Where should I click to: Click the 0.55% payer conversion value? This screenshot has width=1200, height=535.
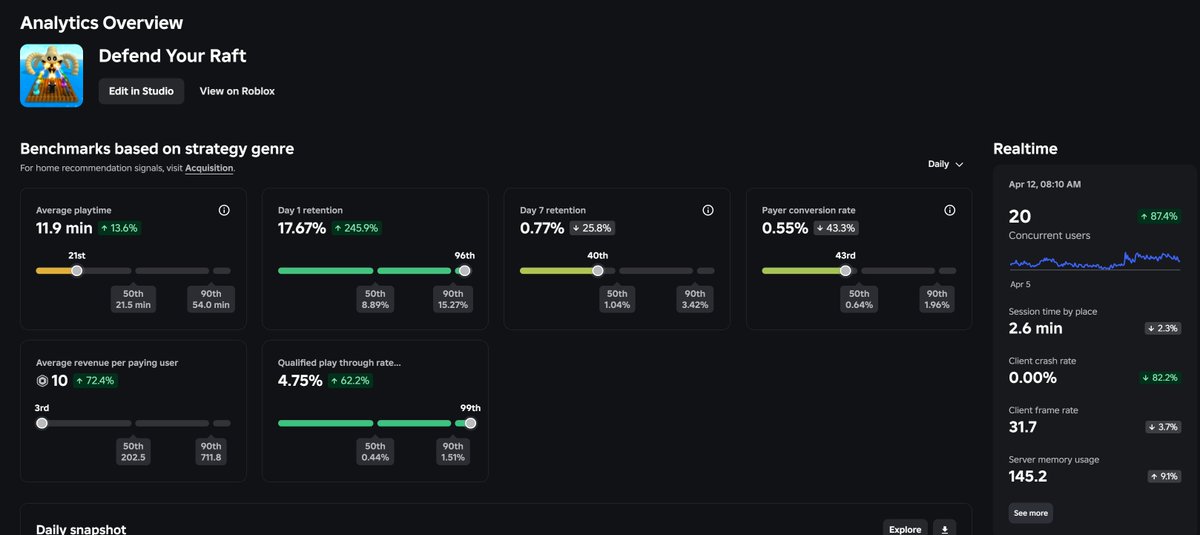click(x=785, y=228)
